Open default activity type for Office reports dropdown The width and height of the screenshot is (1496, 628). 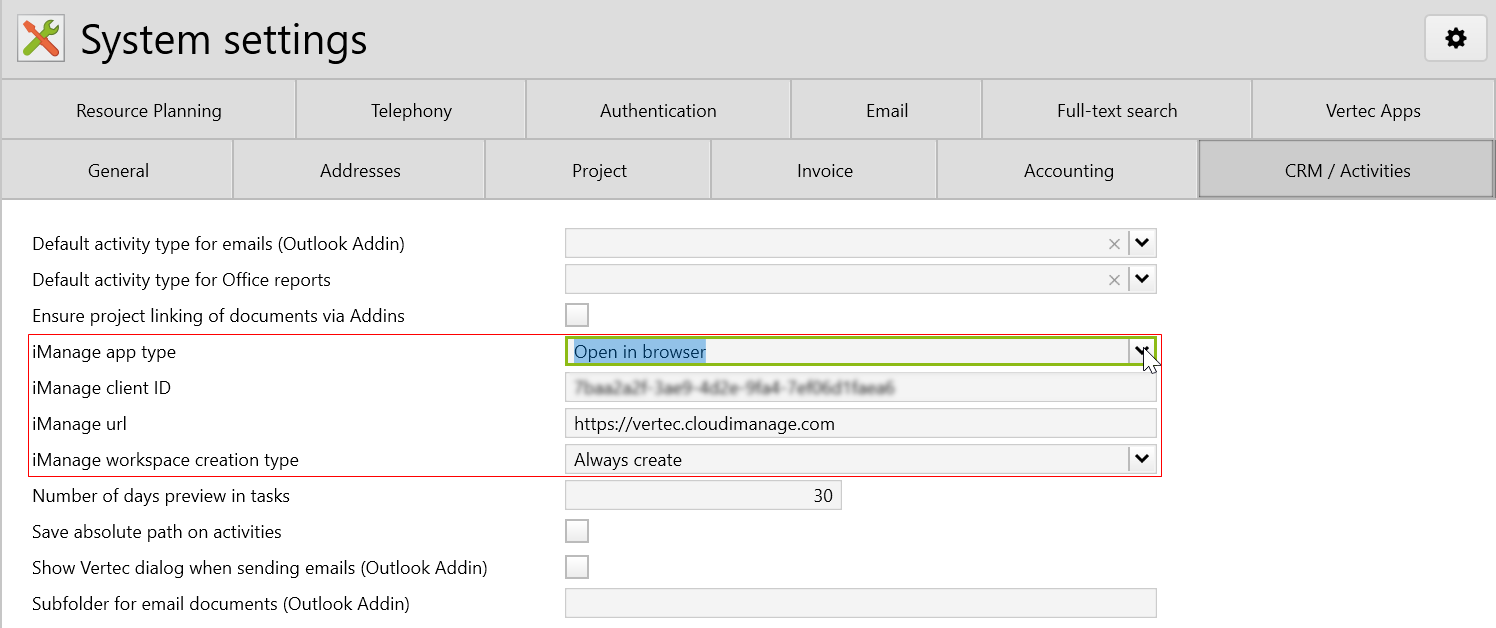[1142, 280]
